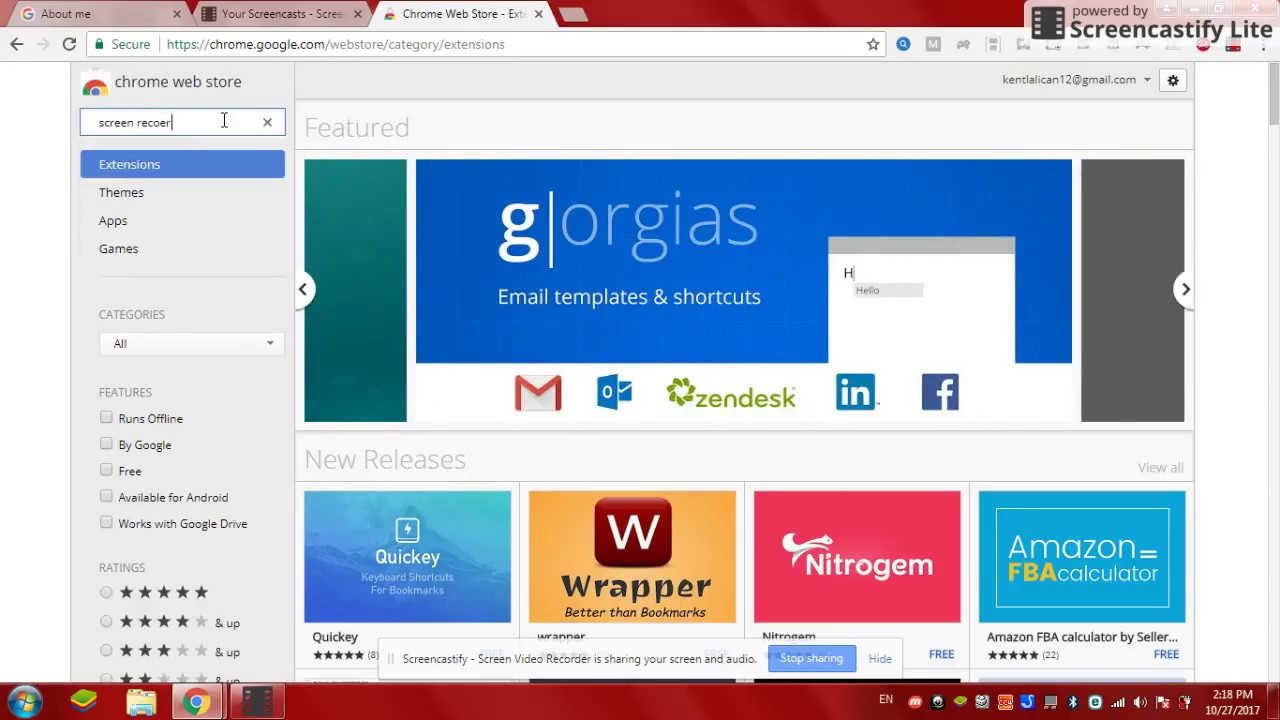
Task: Click the Gmail icon in the Gorgias banner
Action: point(538,393)
